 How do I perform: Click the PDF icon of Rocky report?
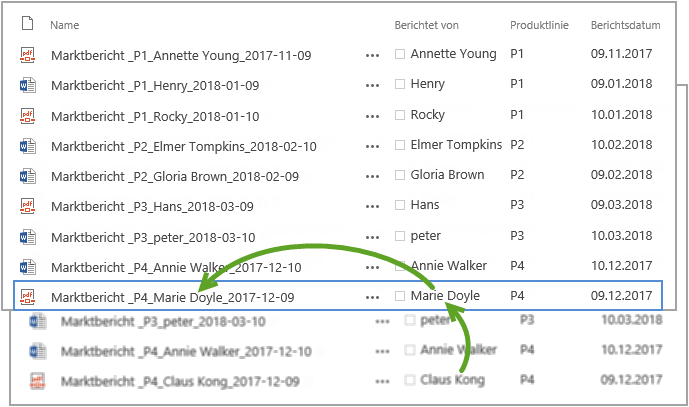coord(28,116)
